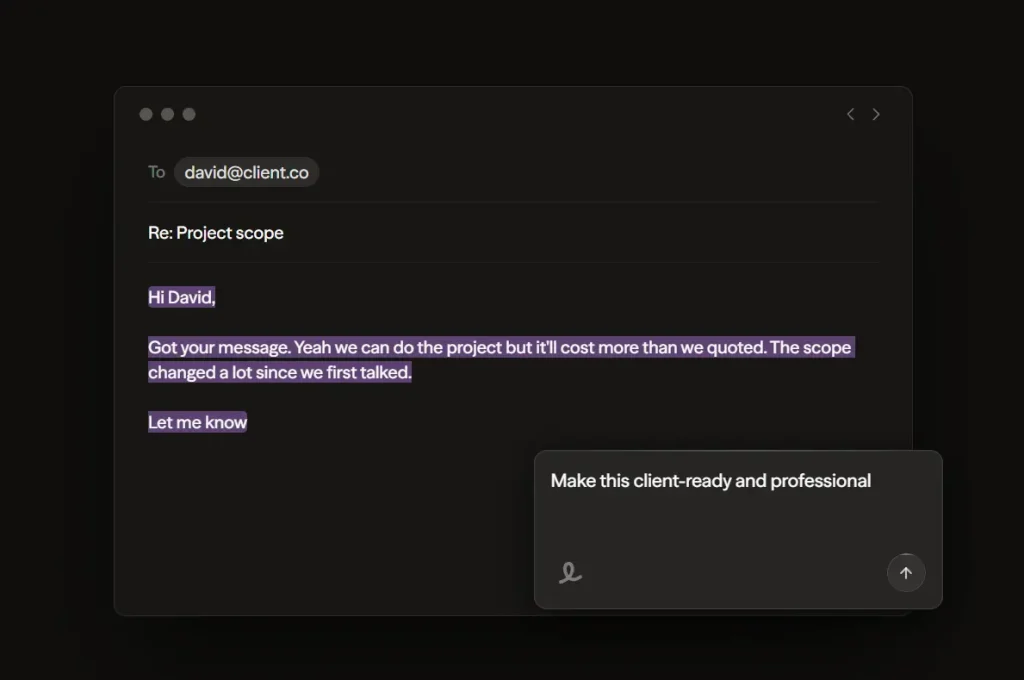Click the "Hi David," greeting line
Image resolution: width=1024 pixels, height=680 pixels.
182,297
